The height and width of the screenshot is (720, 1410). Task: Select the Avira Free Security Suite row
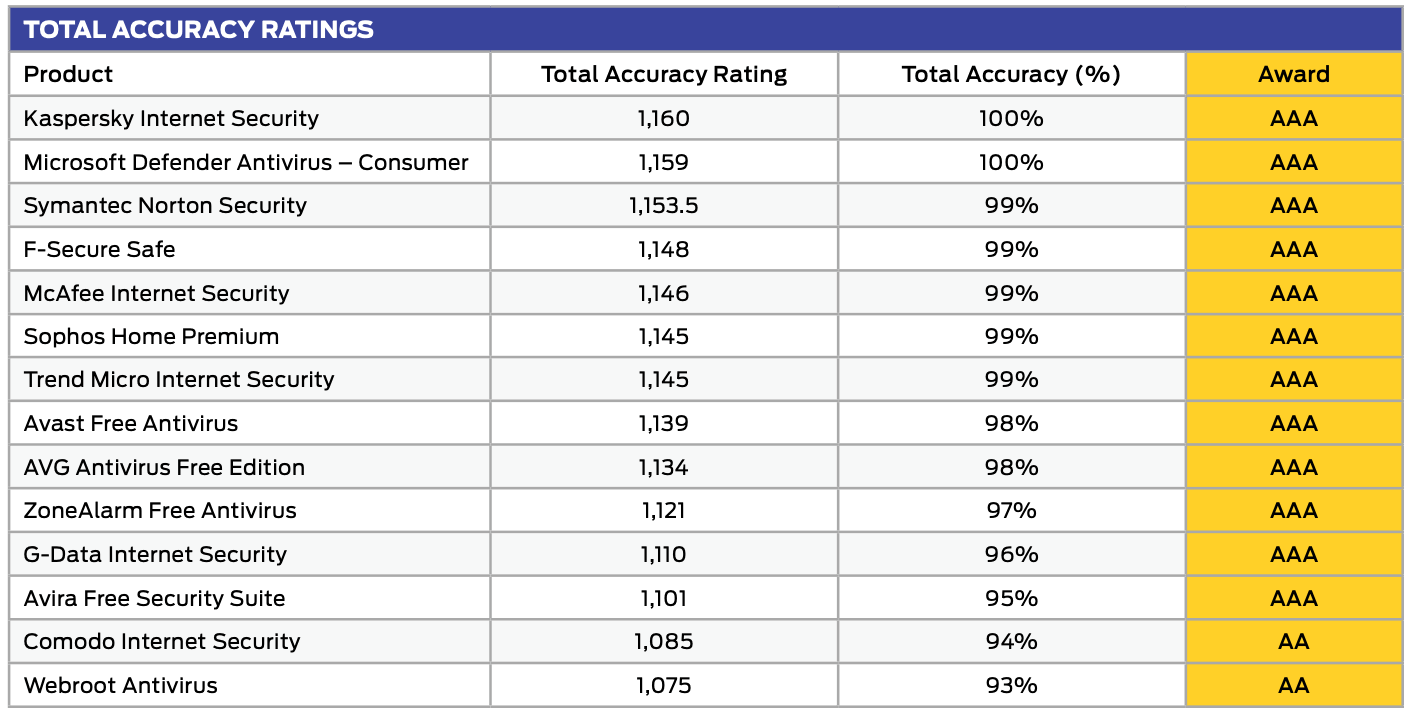click(154, 598)
